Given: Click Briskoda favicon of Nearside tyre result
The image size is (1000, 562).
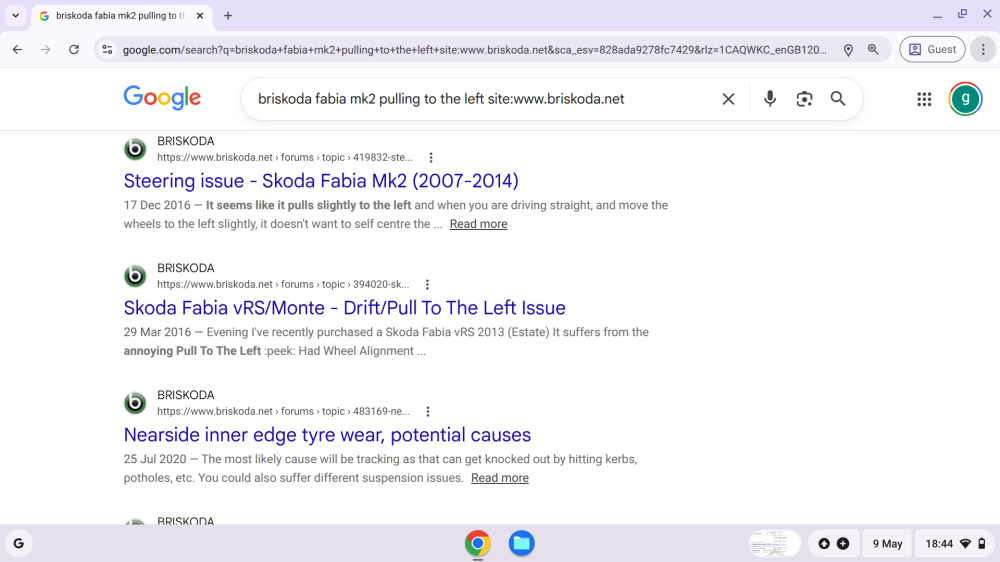Looking at the screenshot, I should tap(135, 403).
